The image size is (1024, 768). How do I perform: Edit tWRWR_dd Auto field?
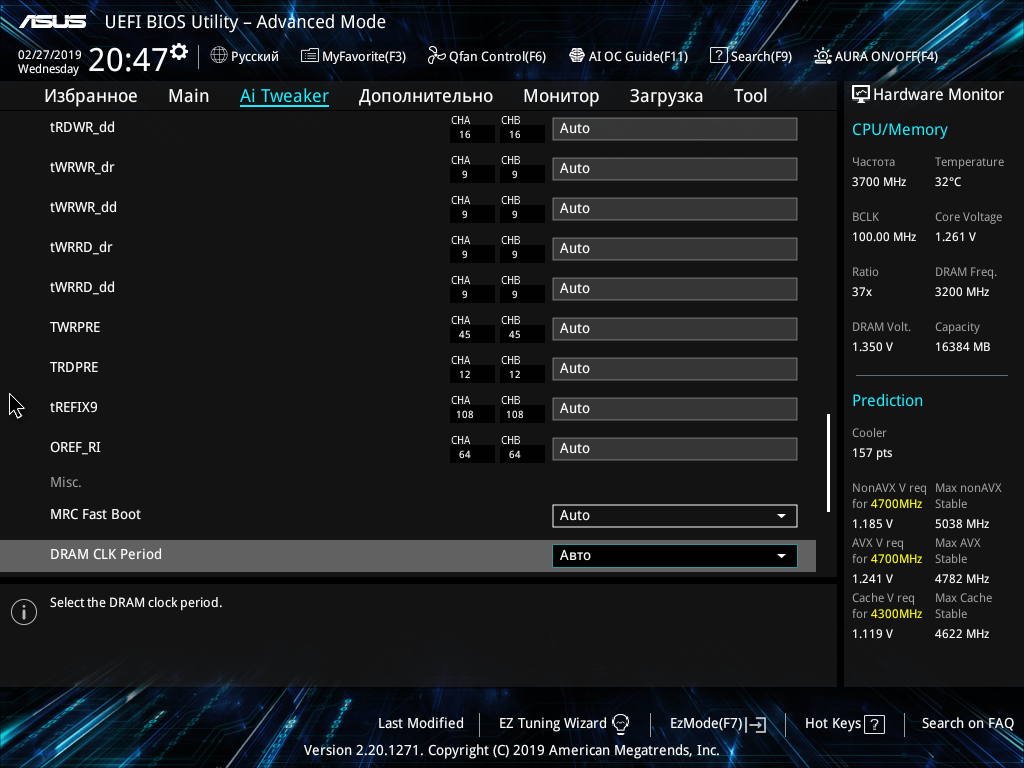pyautogui.click(x=675, y=208)
